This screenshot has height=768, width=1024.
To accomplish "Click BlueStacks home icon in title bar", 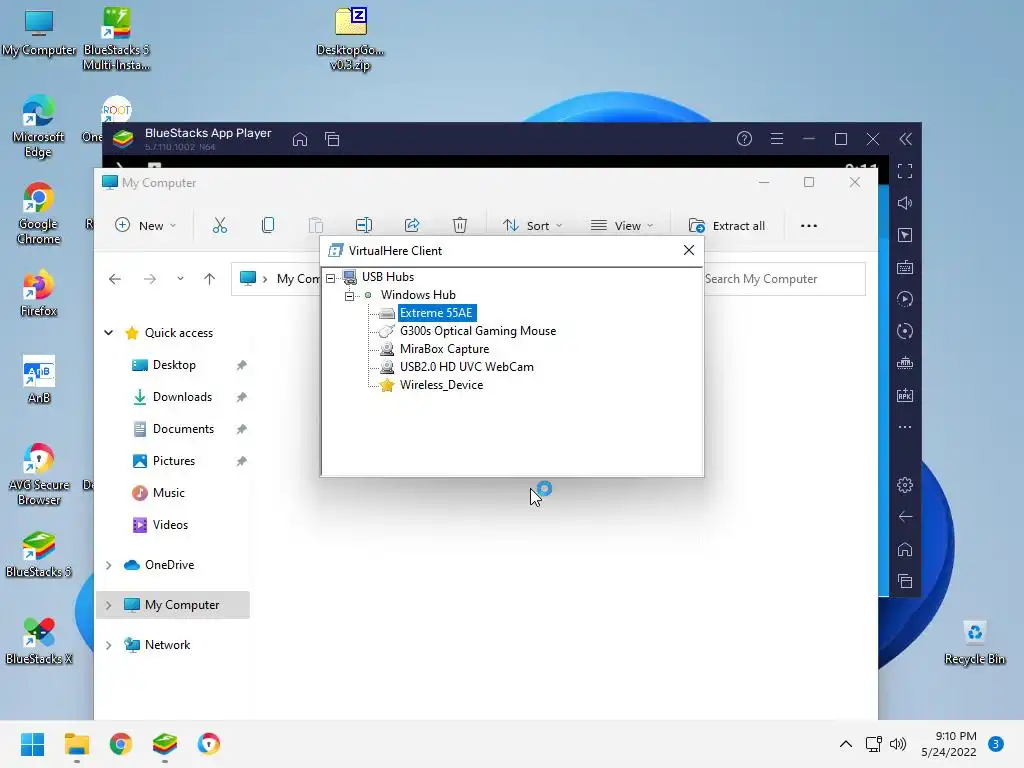I will pyautogui.click(x=300, y=139).
